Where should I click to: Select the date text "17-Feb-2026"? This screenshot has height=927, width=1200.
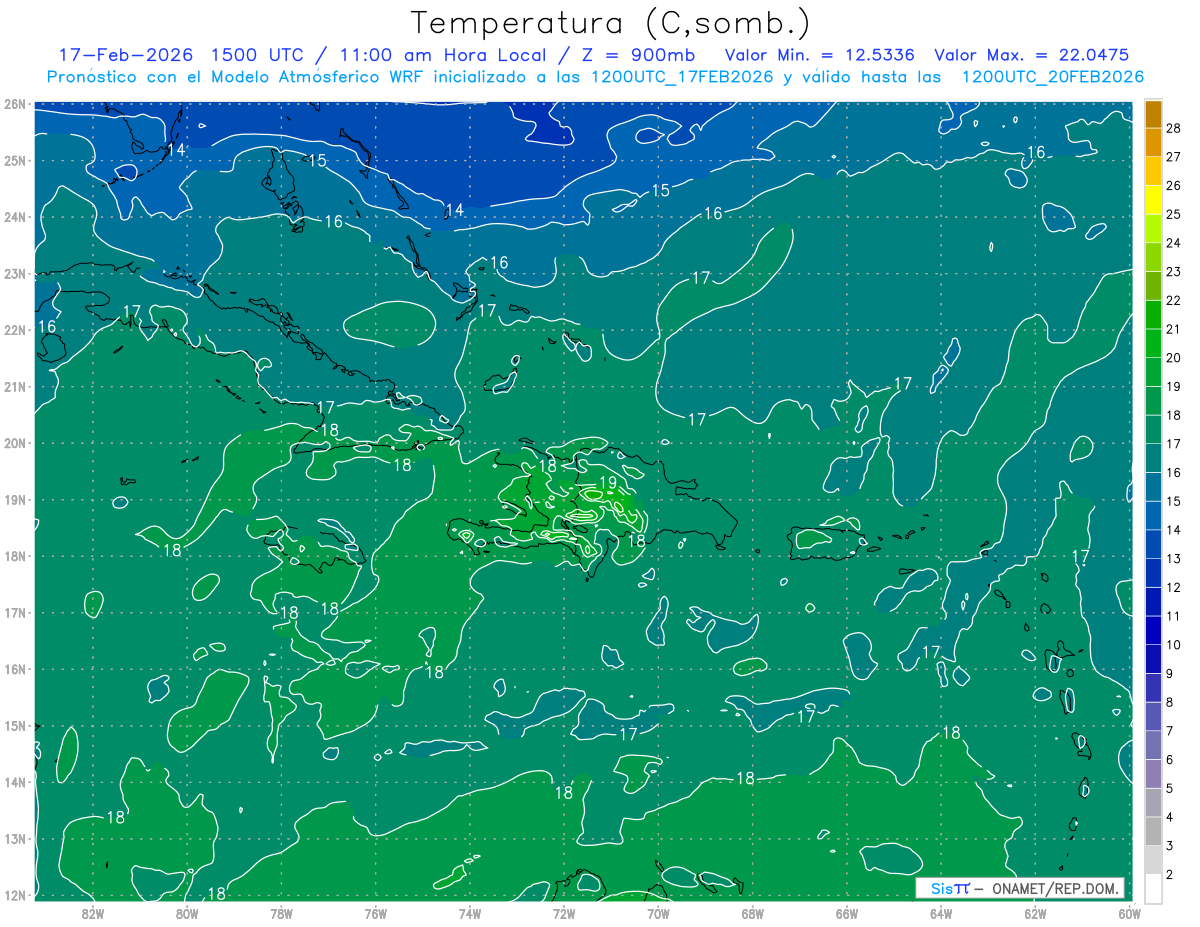127,55
